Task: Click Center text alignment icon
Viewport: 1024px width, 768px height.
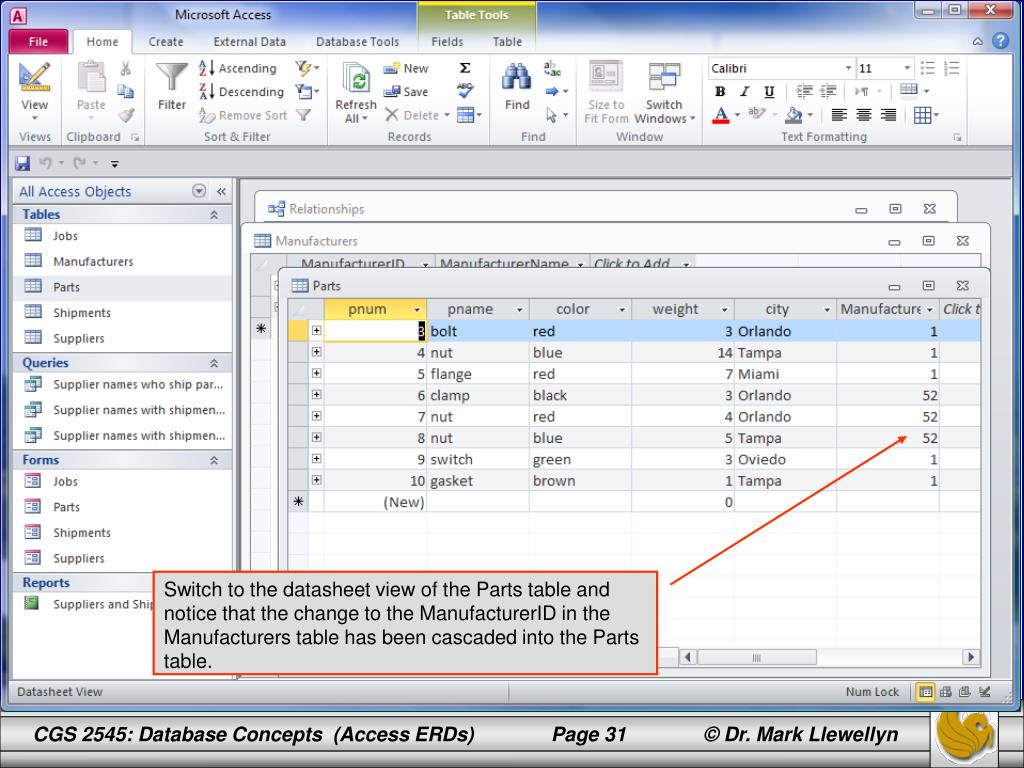Action: click(x=863, y=116)
